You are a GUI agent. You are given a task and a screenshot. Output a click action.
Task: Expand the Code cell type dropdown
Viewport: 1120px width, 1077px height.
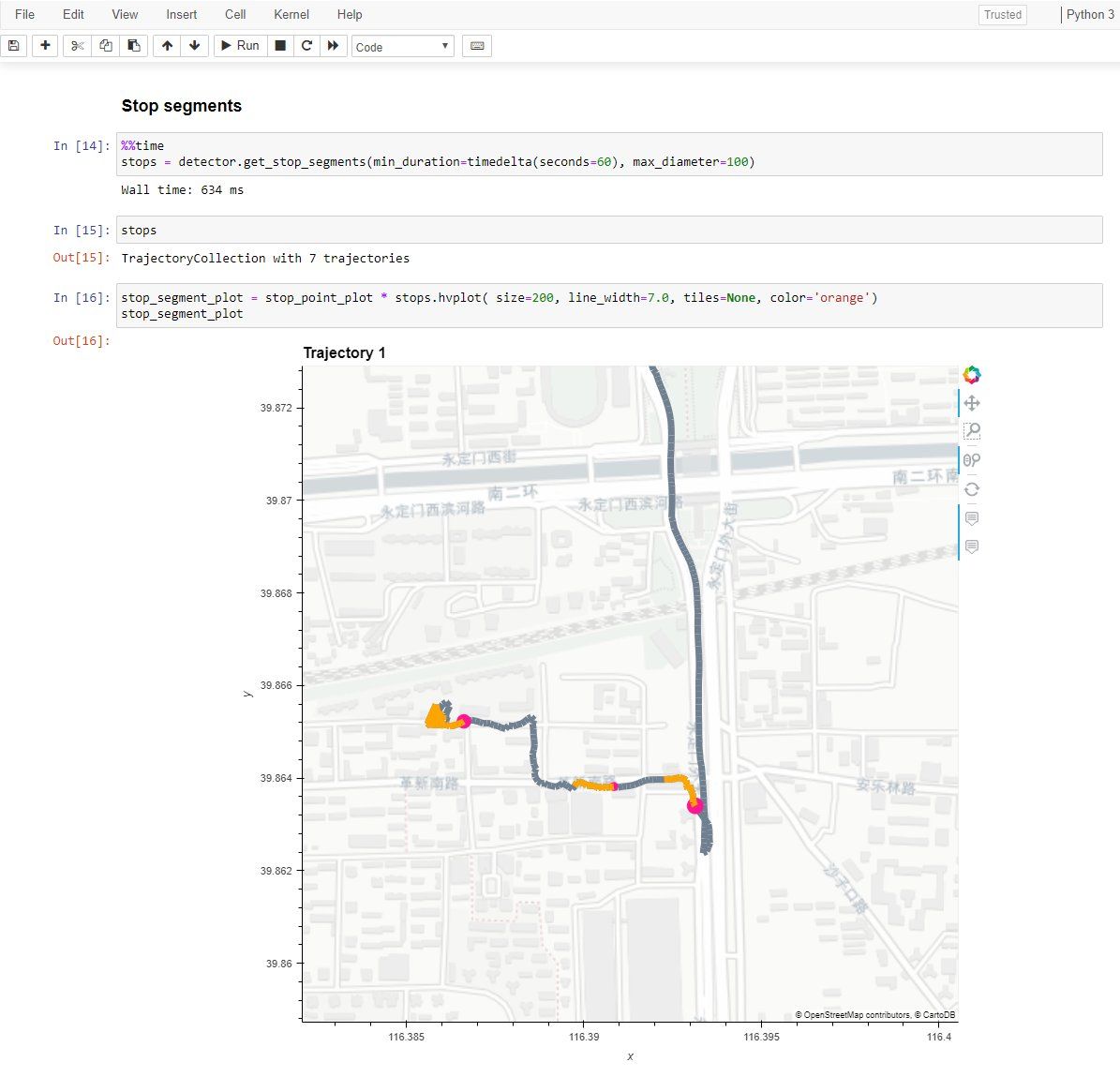pyautogui.click(x=403, y=47)
